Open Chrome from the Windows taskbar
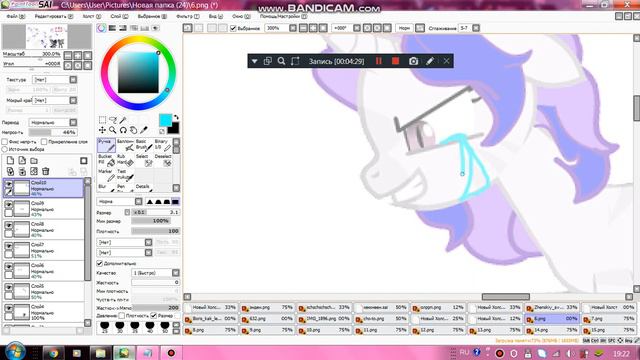This screenshot has width=640, height=360. pos(53,353)
